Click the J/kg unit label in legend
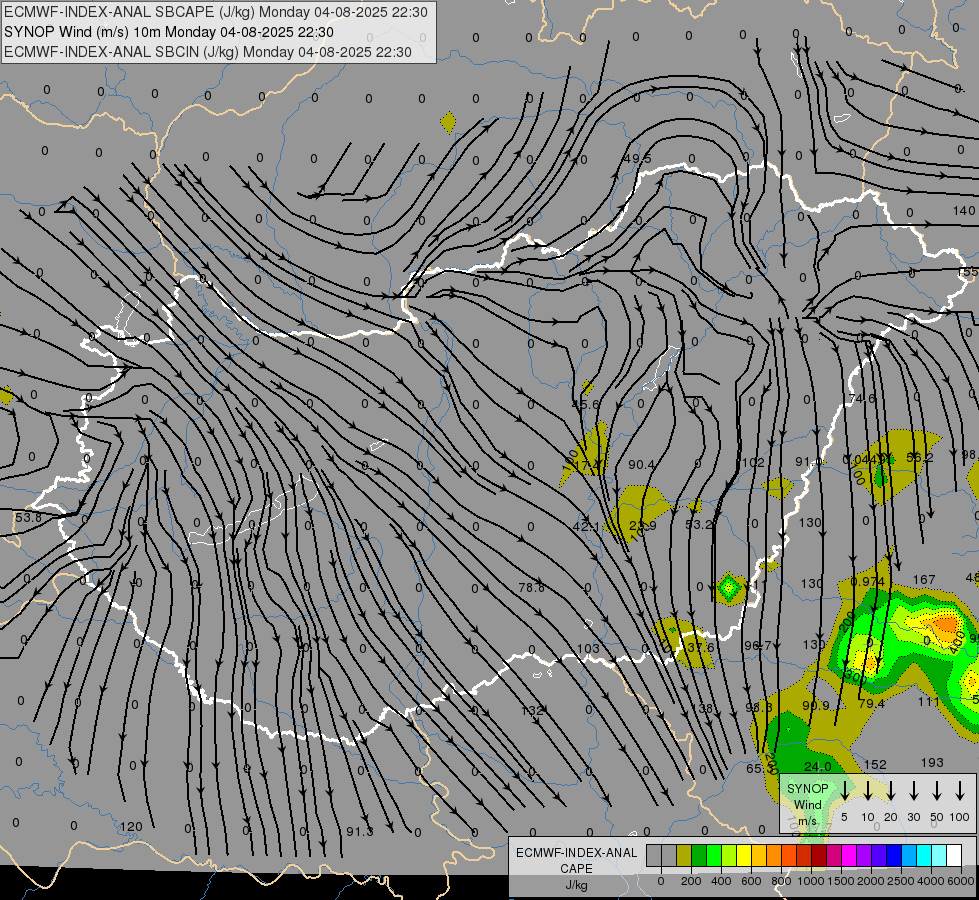 click(576, 886)
